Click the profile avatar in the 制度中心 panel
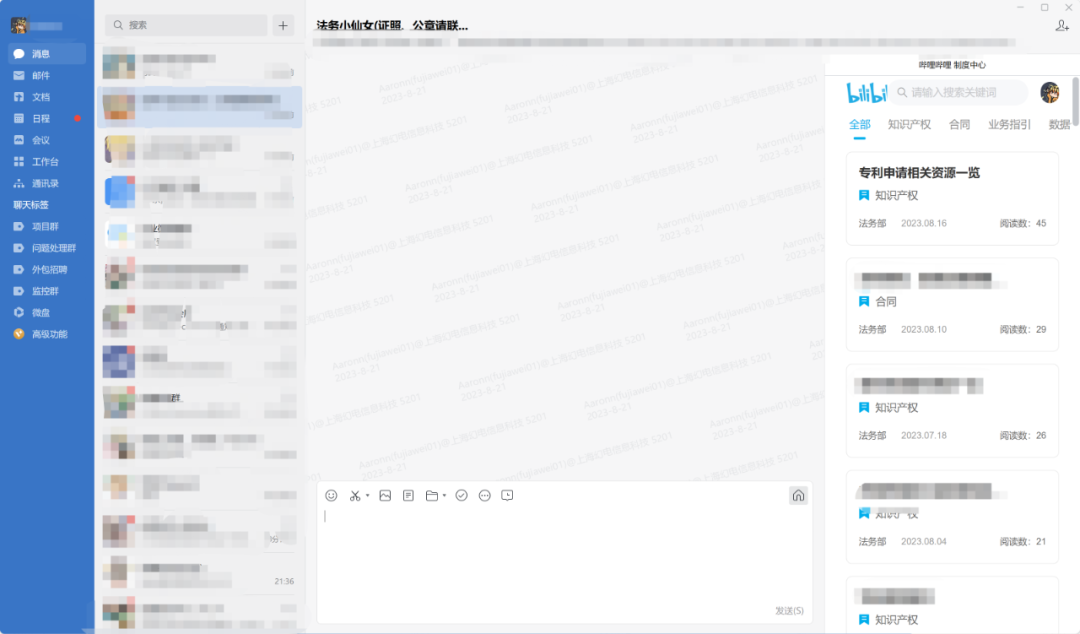This screenshot has width=1080, height=634. [x=1050, y=92]
